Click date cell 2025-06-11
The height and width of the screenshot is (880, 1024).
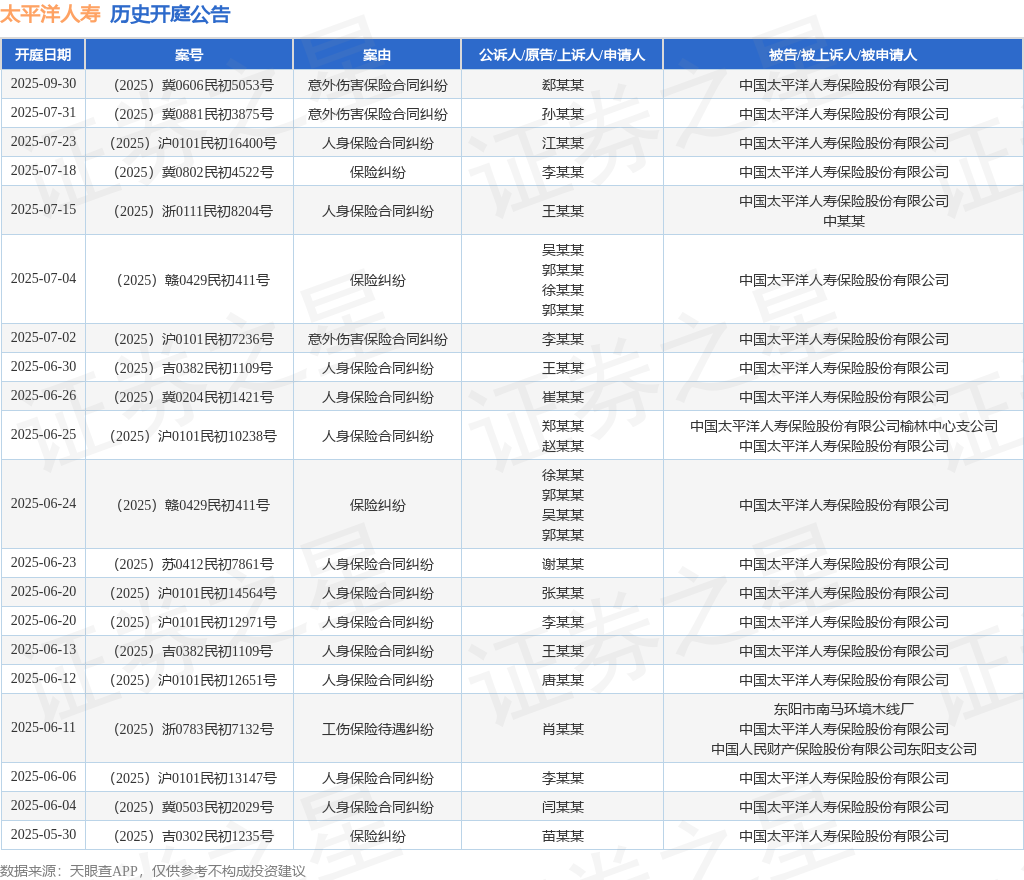(43, 728)
